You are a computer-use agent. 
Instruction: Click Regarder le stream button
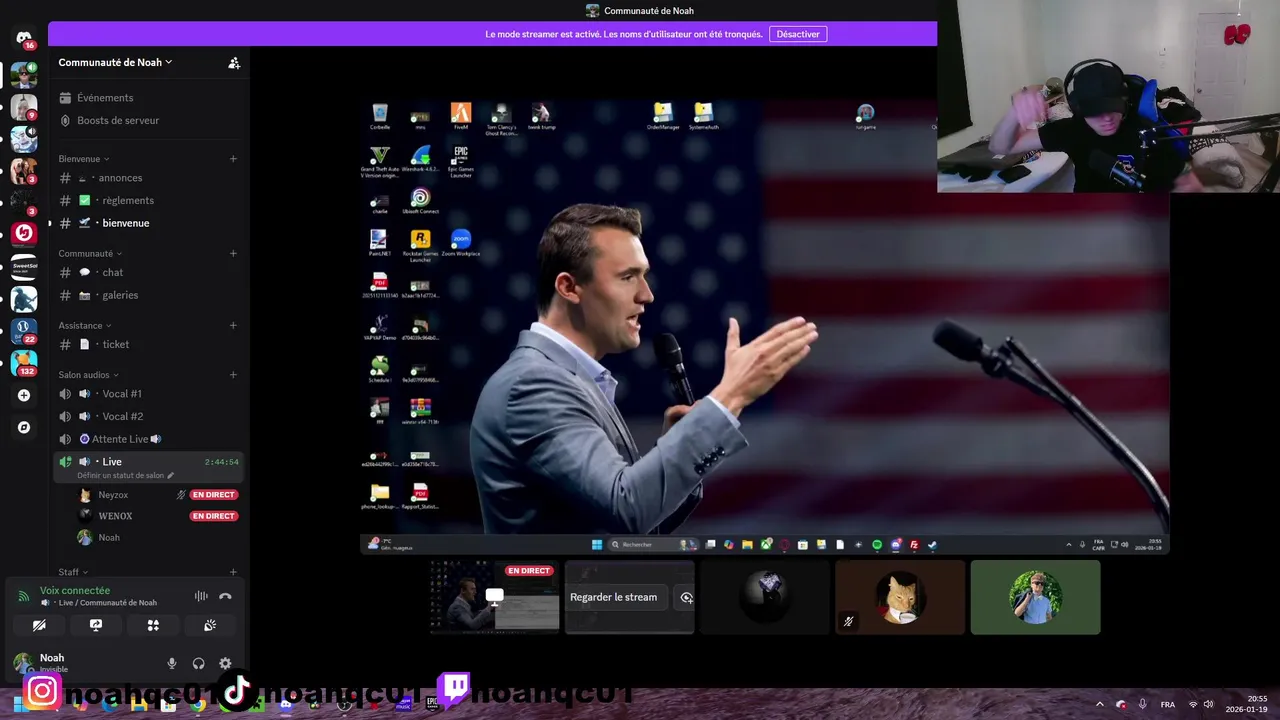[613, 597]
